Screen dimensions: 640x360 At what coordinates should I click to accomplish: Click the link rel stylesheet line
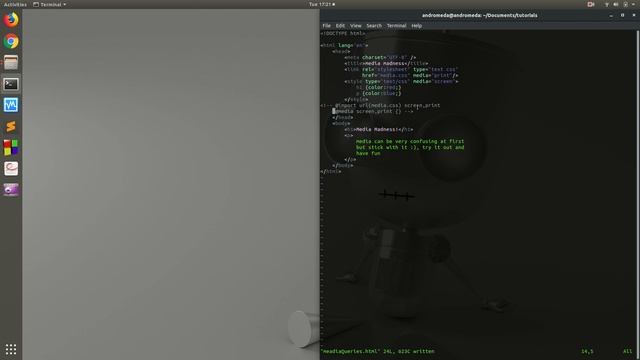point(401,69)
